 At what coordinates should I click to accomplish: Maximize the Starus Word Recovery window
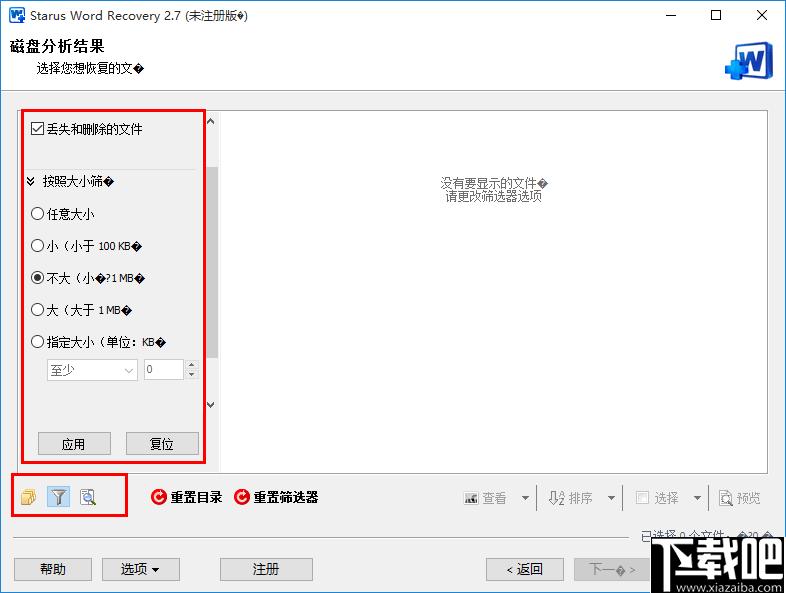[716, 15]
